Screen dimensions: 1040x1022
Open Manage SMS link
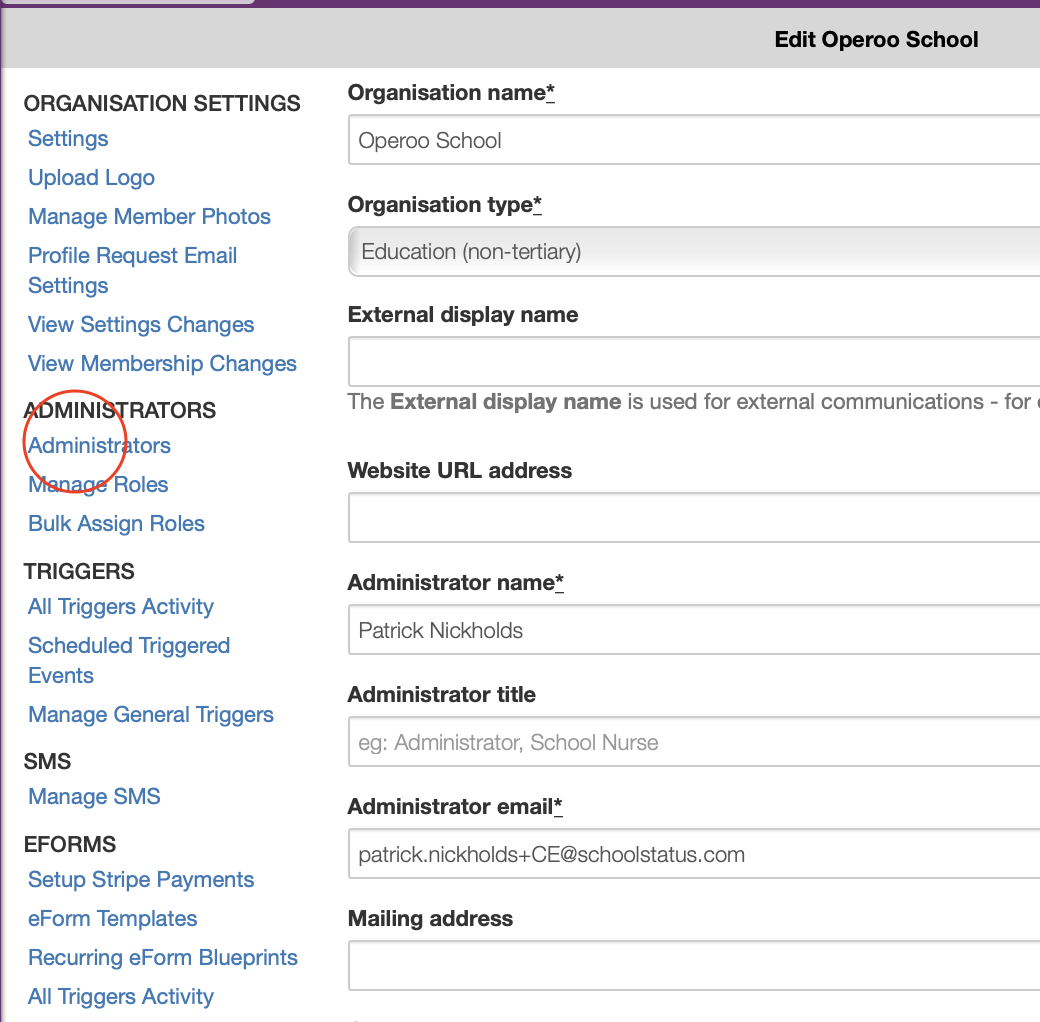pyautogui.click(x=94, y=797)
